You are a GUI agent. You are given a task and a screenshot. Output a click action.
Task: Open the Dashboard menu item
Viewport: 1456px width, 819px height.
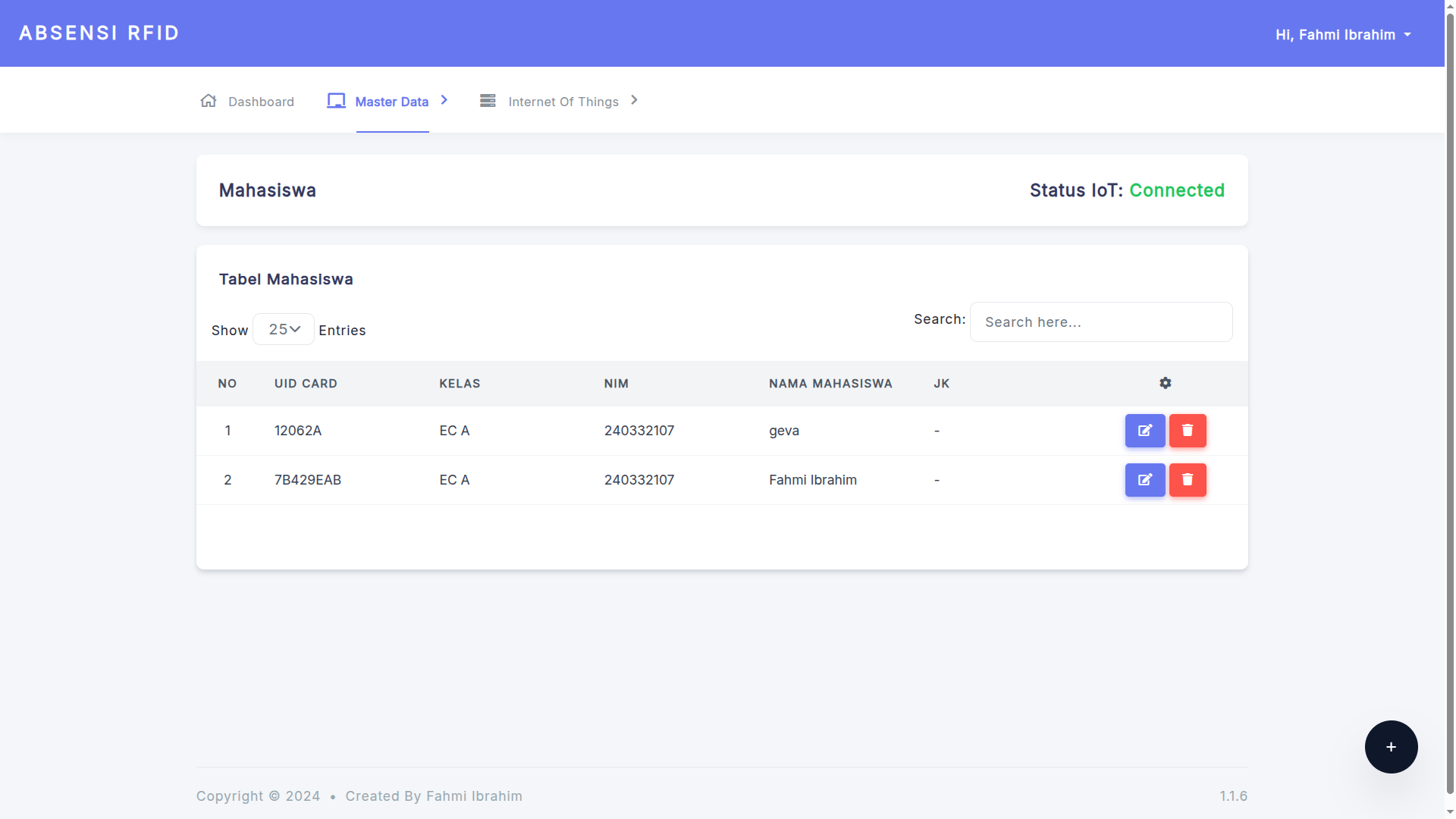tap(261, 102)
